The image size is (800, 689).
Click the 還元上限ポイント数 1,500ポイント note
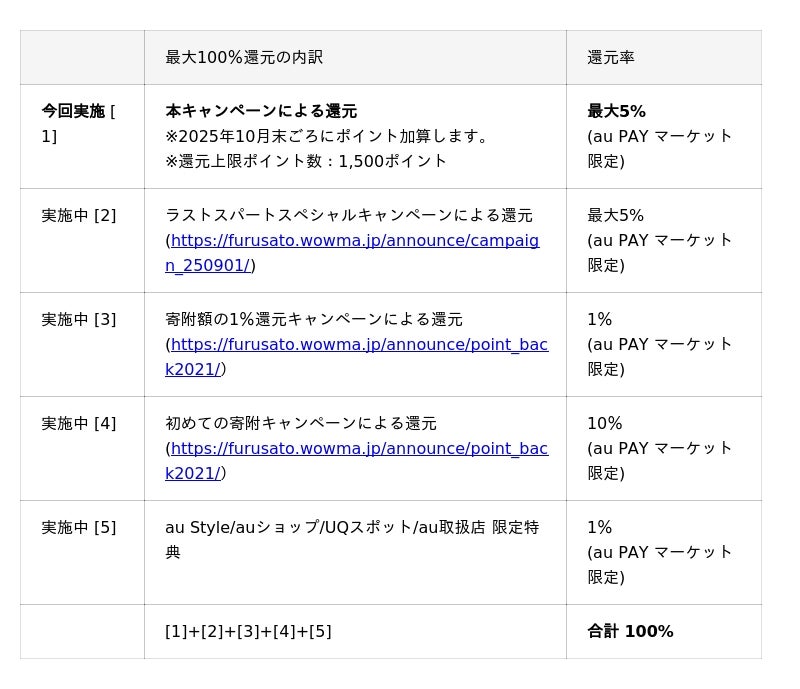click(x=306, y=161)
